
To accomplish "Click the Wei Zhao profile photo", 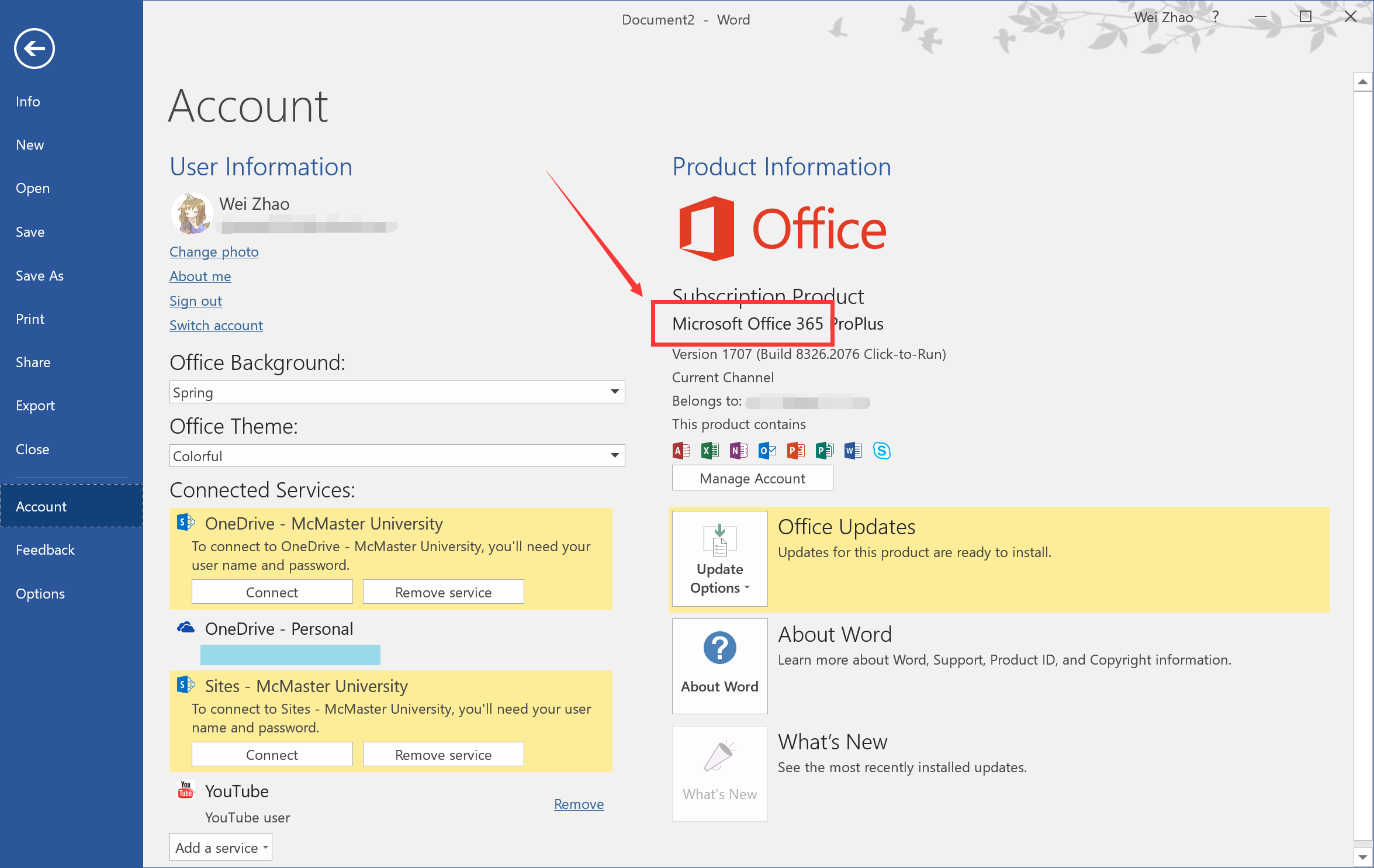I will pyautogui.click(x=192, y=213).
